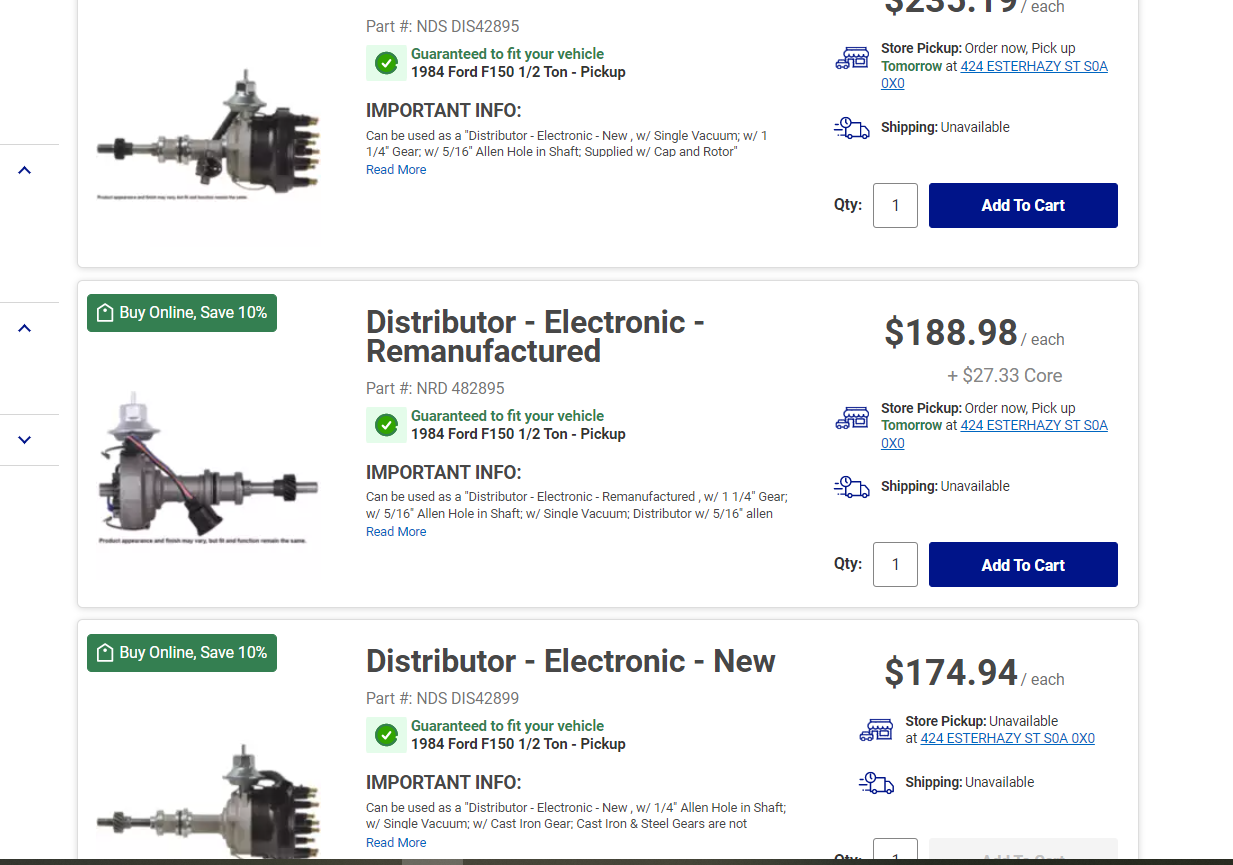Click the Buy Online Save 10% badge
This screenshot has height=865, width=1233.
click(x=181, y=312)
